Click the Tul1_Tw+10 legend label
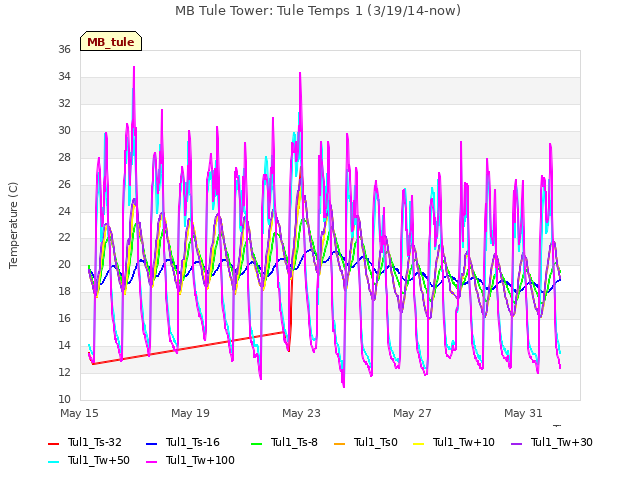This screenshot has height=480, width=640. 464,442
